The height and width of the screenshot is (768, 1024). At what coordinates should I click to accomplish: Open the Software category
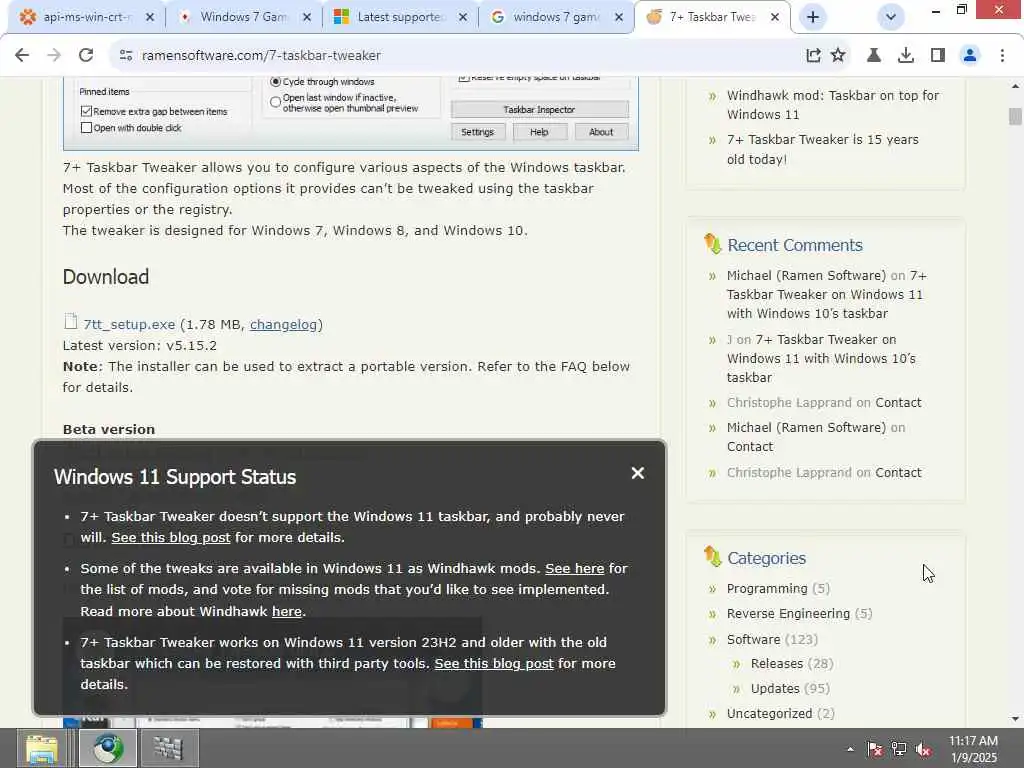tap(754, 639)
